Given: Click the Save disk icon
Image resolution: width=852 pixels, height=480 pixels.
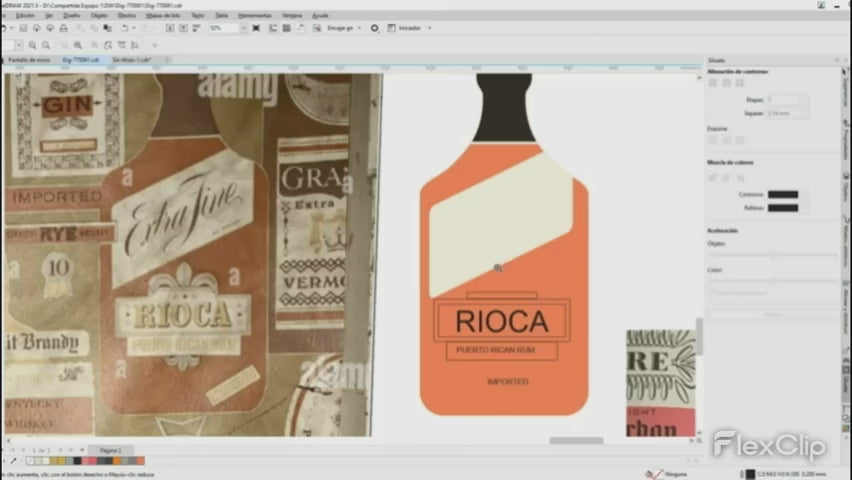Looking at the screenshot, I should 23,28.
